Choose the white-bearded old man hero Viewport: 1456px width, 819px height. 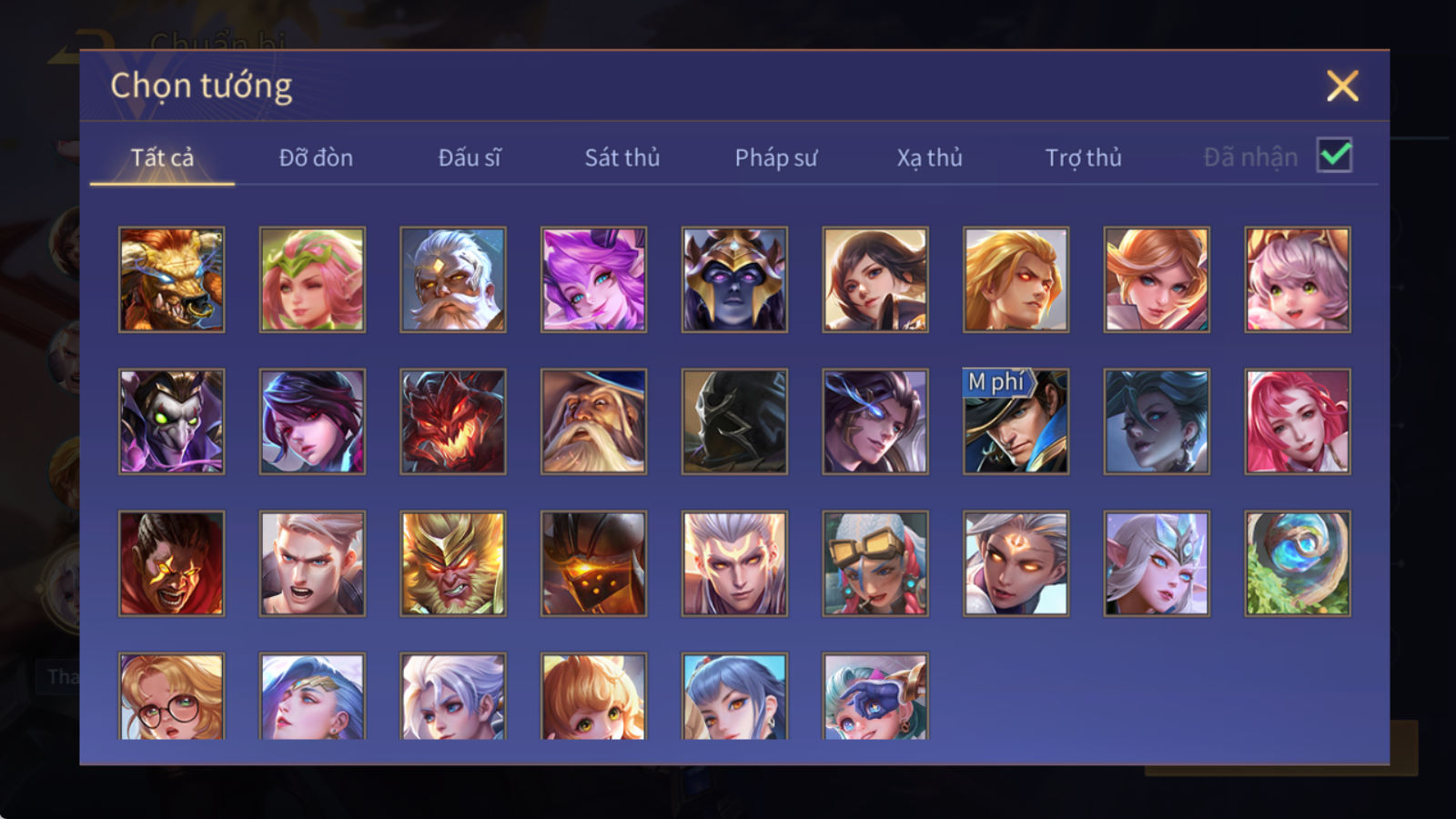coord(452,279)
